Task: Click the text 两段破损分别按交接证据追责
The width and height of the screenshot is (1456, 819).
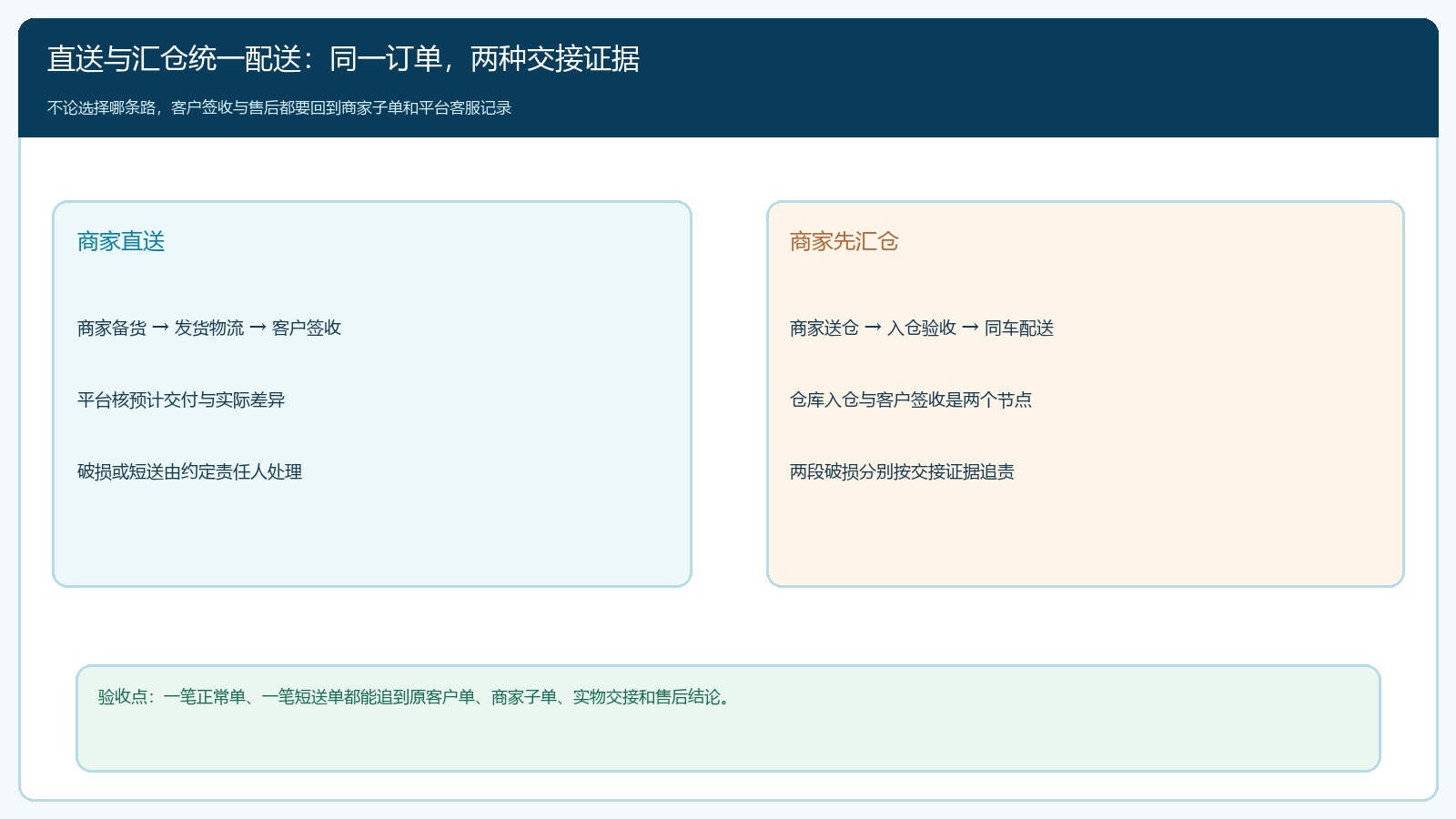Action: click(x=902, y=471)
